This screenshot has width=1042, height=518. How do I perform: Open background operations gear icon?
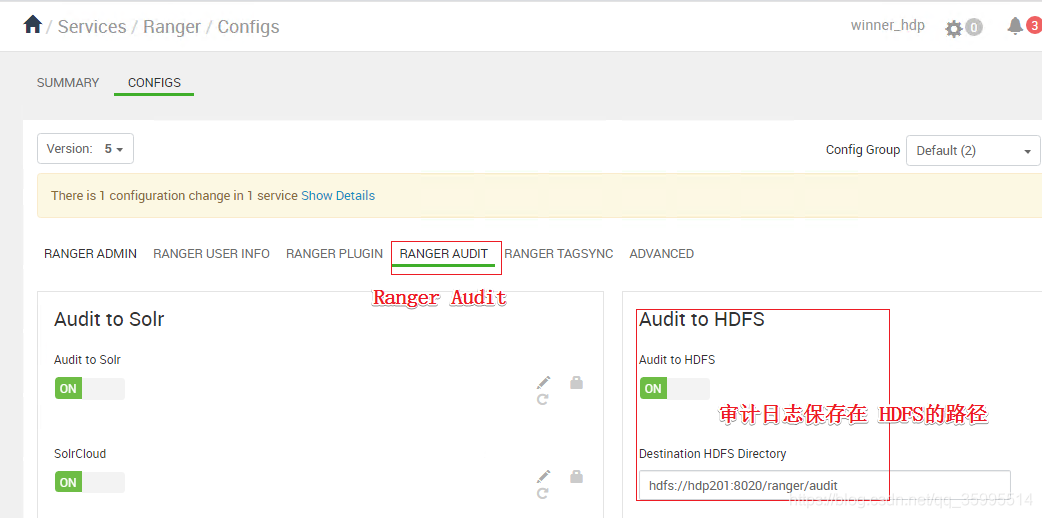[954, 29]
